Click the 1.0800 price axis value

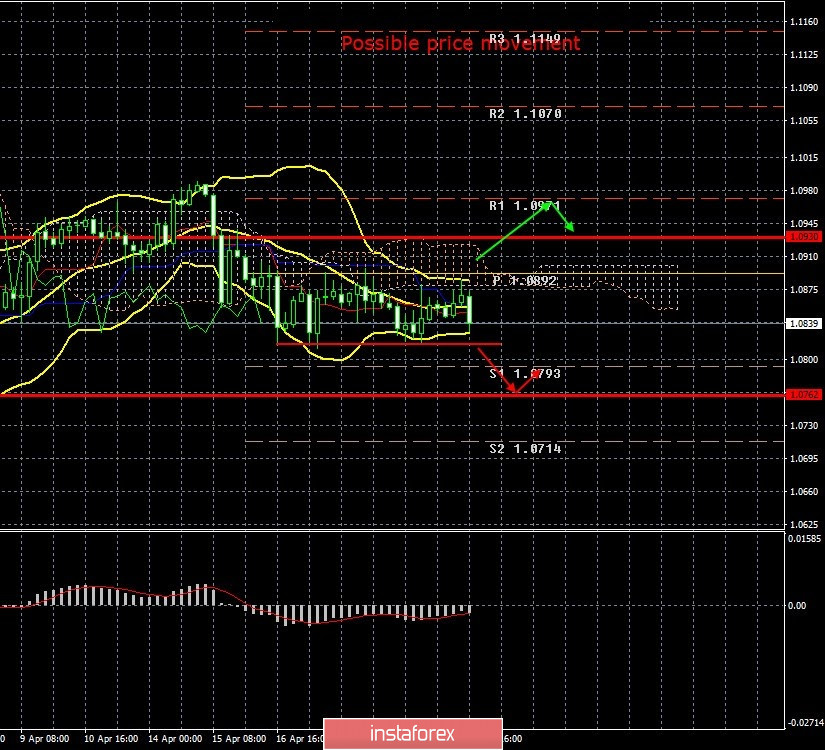click(804, 359)
